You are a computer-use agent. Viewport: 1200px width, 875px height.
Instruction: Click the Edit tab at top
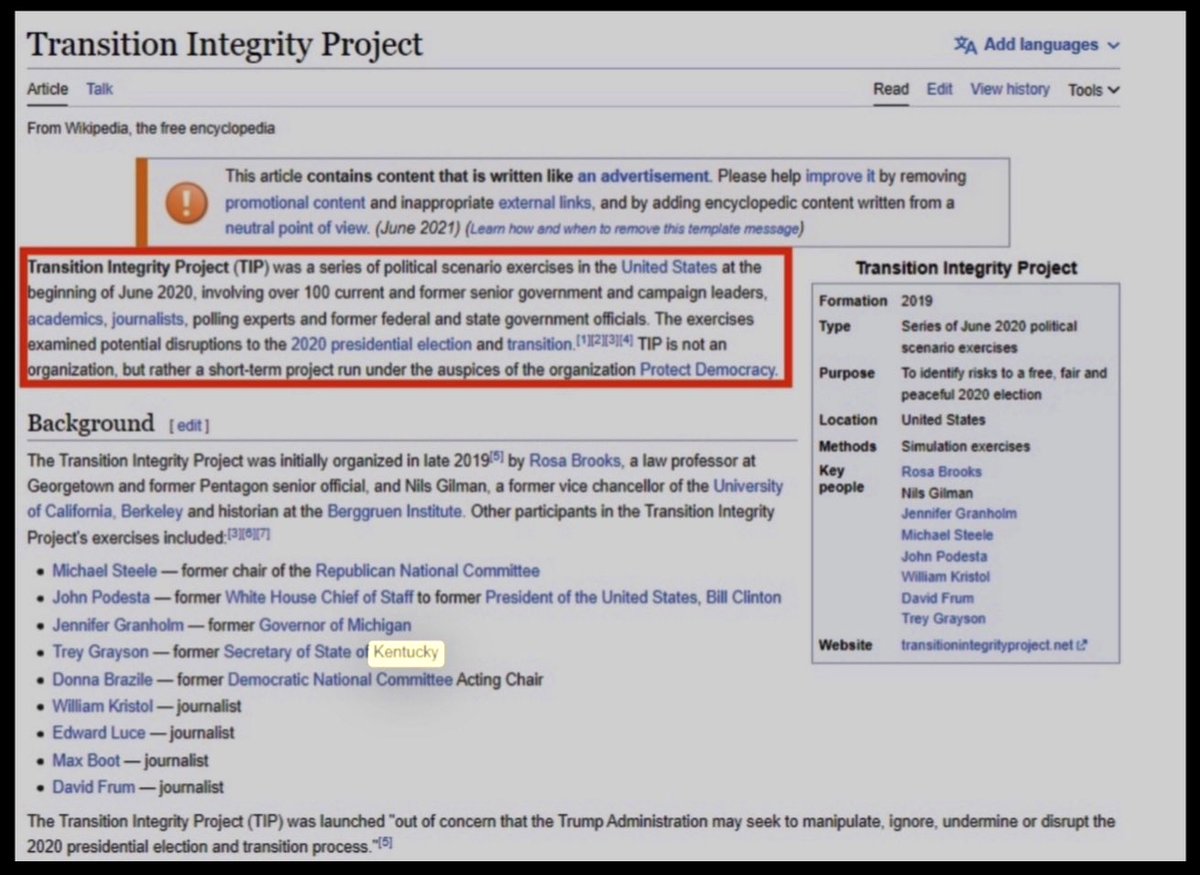click(939, 89)
